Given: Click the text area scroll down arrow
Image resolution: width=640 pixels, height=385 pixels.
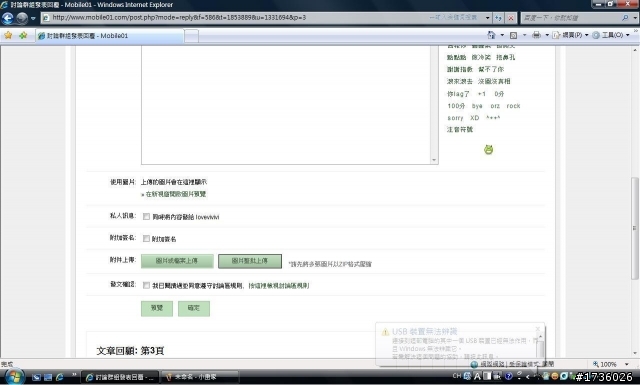Looking at the screenshot, I should tap(434, 160).
